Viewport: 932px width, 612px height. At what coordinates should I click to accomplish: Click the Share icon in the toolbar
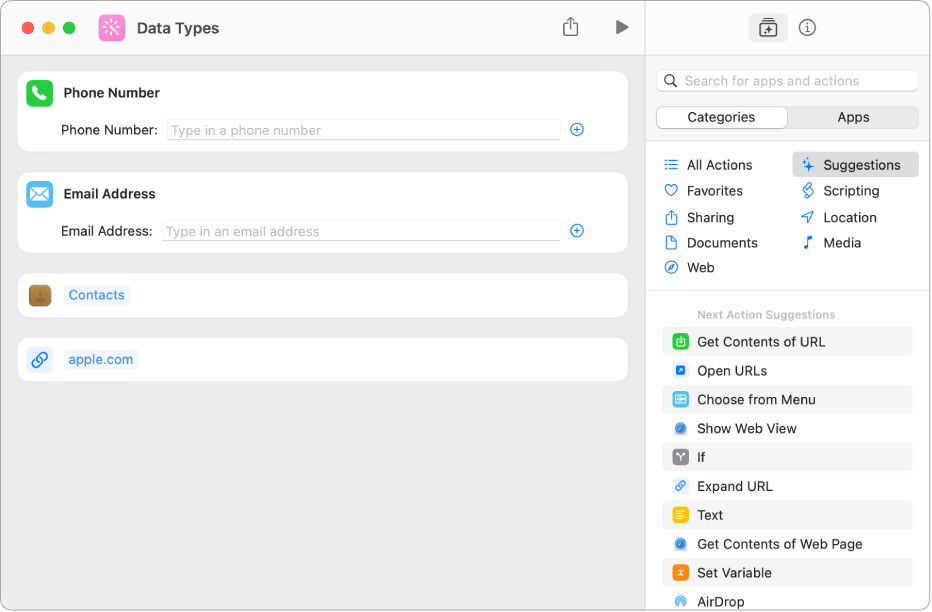(x=570, y=28)
